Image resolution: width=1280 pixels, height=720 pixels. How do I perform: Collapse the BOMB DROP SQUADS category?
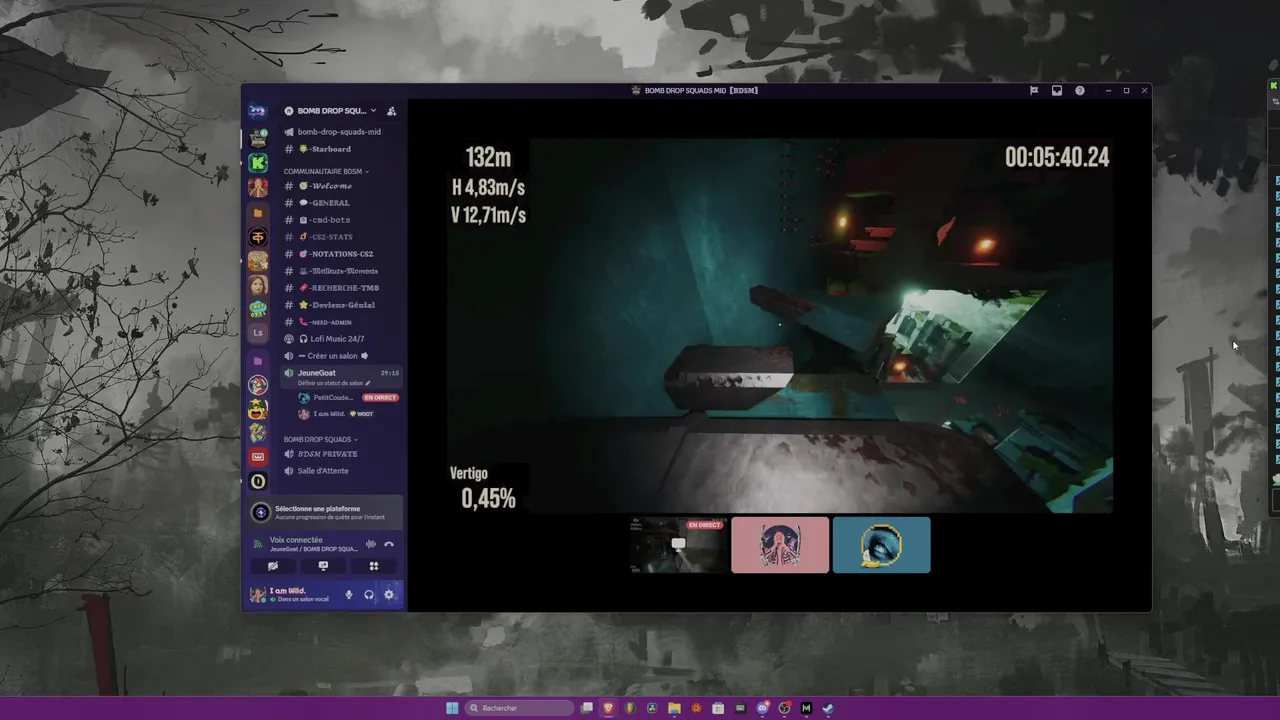point(320,439)
